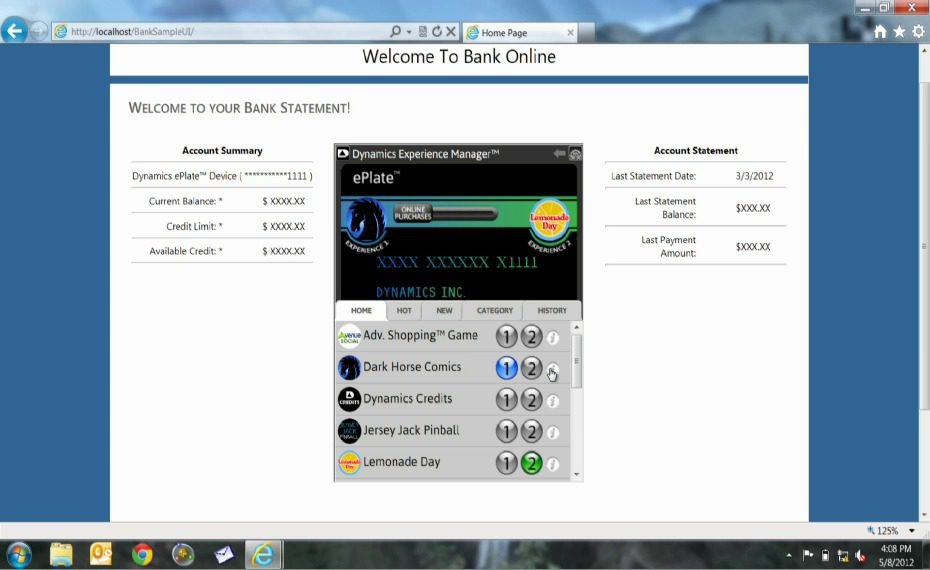
Task: Click the experience list scrollbar thumb
Action: [577, 361]
